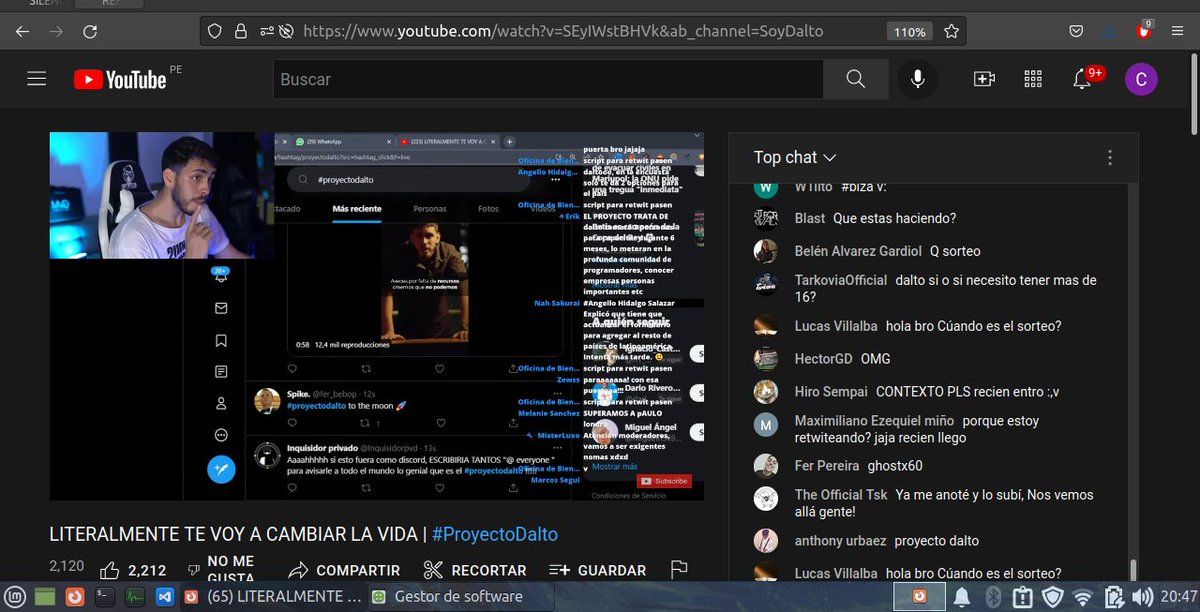This screenshot has height=612, width=1200.
Task: Select TarkoviaOfficial's chat message
Action: pos(945,288)
